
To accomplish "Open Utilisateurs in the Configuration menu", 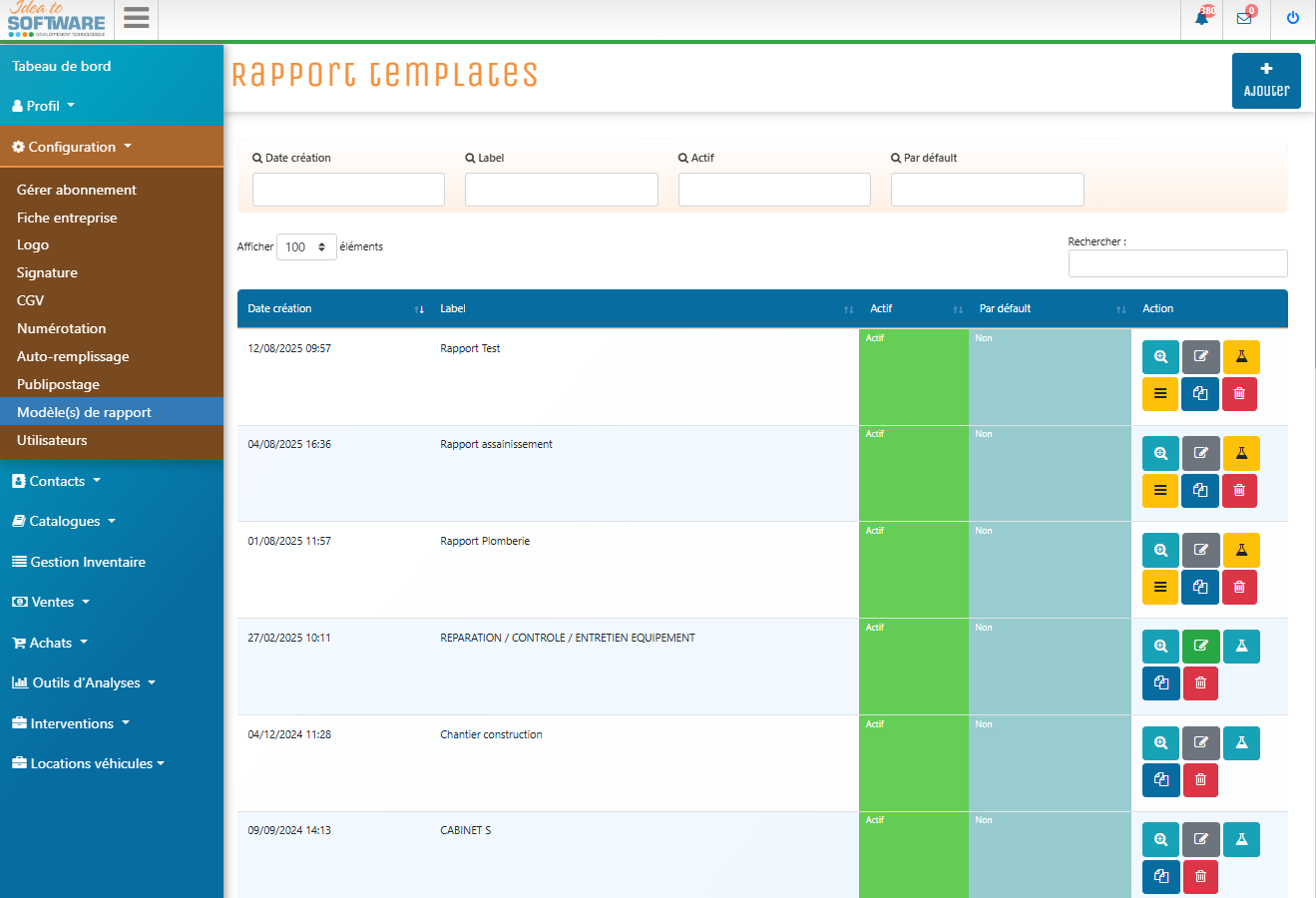I will [x=52, y=440].
